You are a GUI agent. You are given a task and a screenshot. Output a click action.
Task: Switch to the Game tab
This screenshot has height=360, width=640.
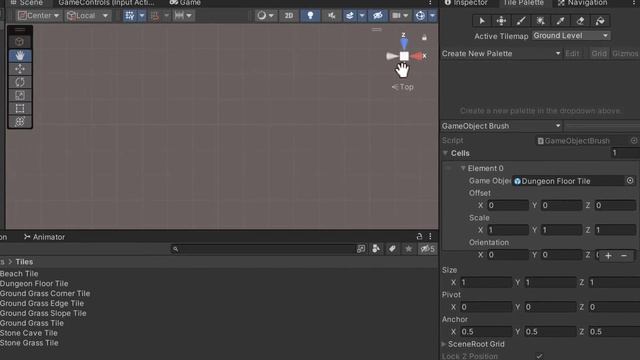tap(185, 2)
